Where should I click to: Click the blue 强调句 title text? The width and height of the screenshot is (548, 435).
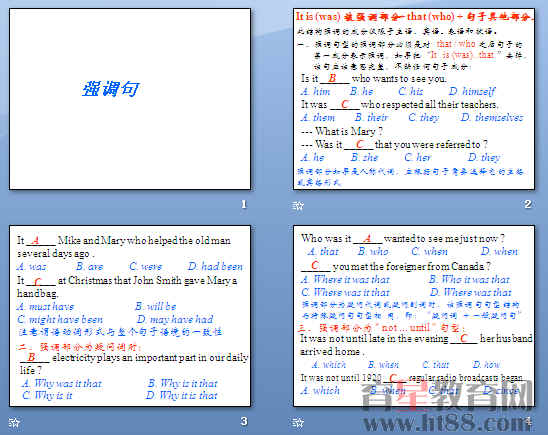(x=111, y=89)
